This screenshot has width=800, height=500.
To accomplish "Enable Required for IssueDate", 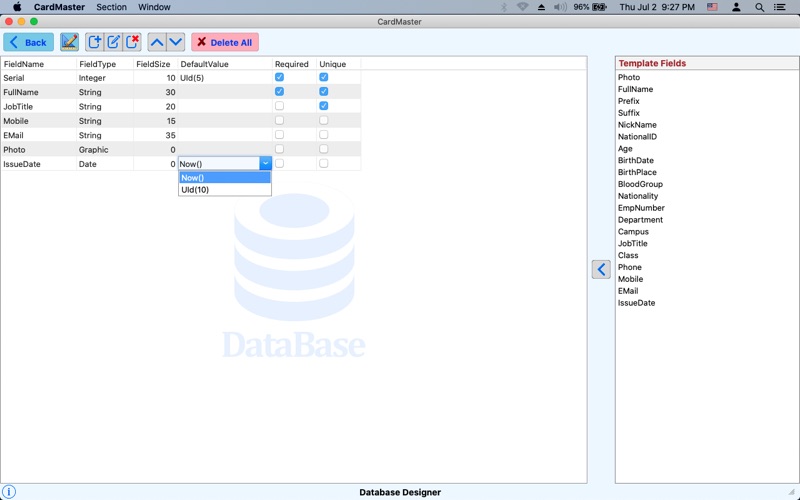I will 279,163.
